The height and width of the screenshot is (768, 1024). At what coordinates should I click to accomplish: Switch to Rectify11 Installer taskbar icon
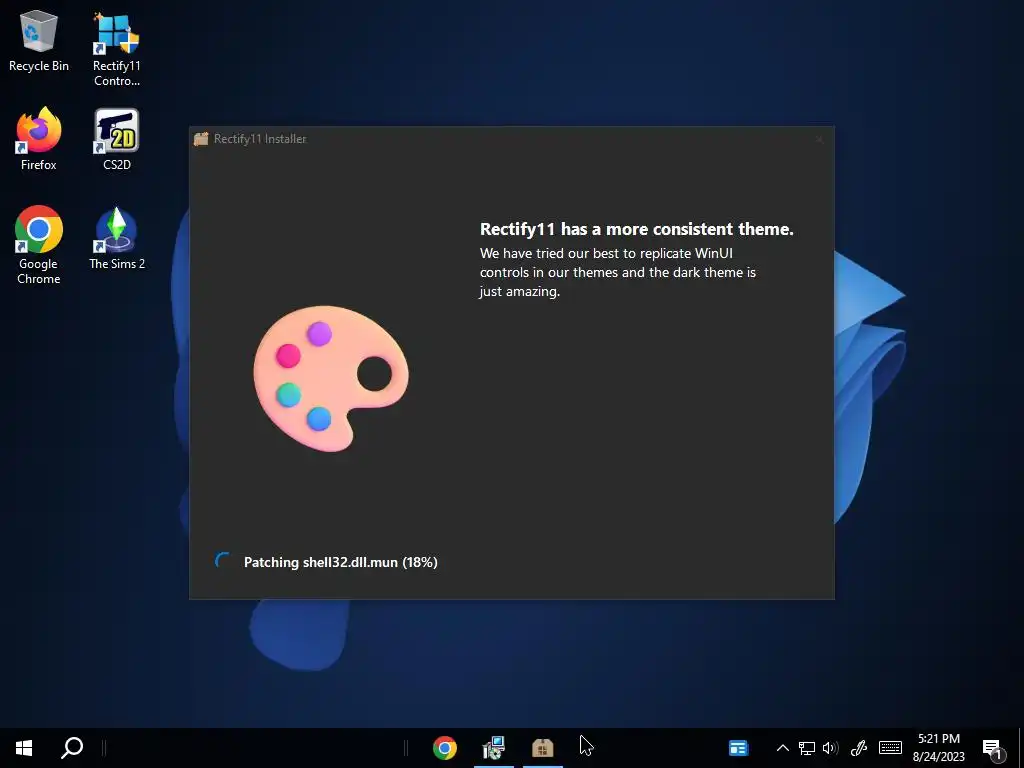tap(543, 748)
